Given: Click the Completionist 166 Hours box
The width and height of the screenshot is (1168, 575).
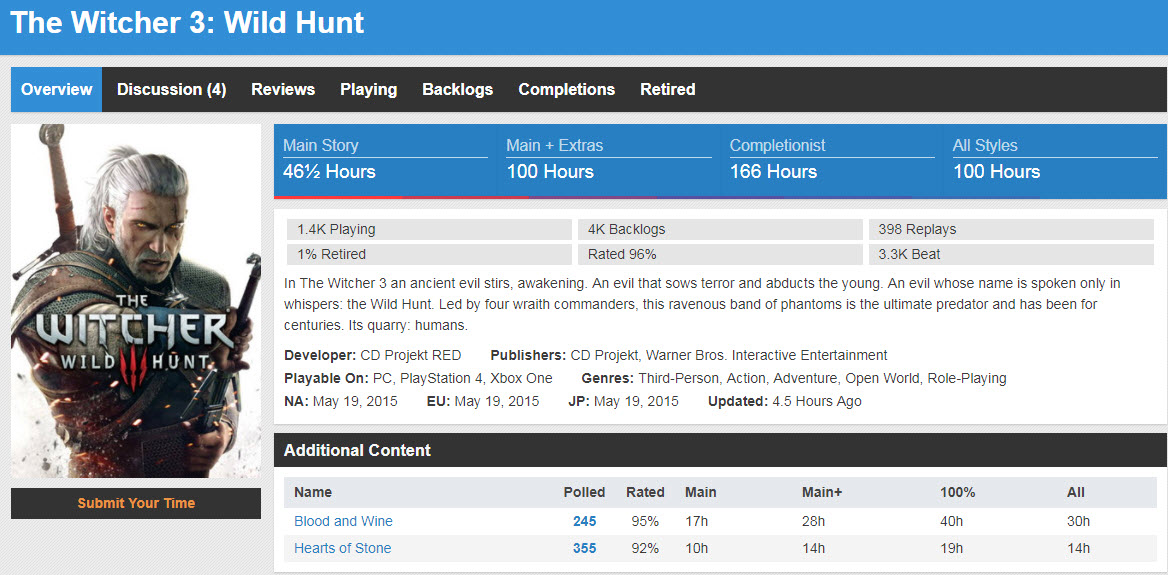Looking at the screenshot, I should tap(832, 160).
